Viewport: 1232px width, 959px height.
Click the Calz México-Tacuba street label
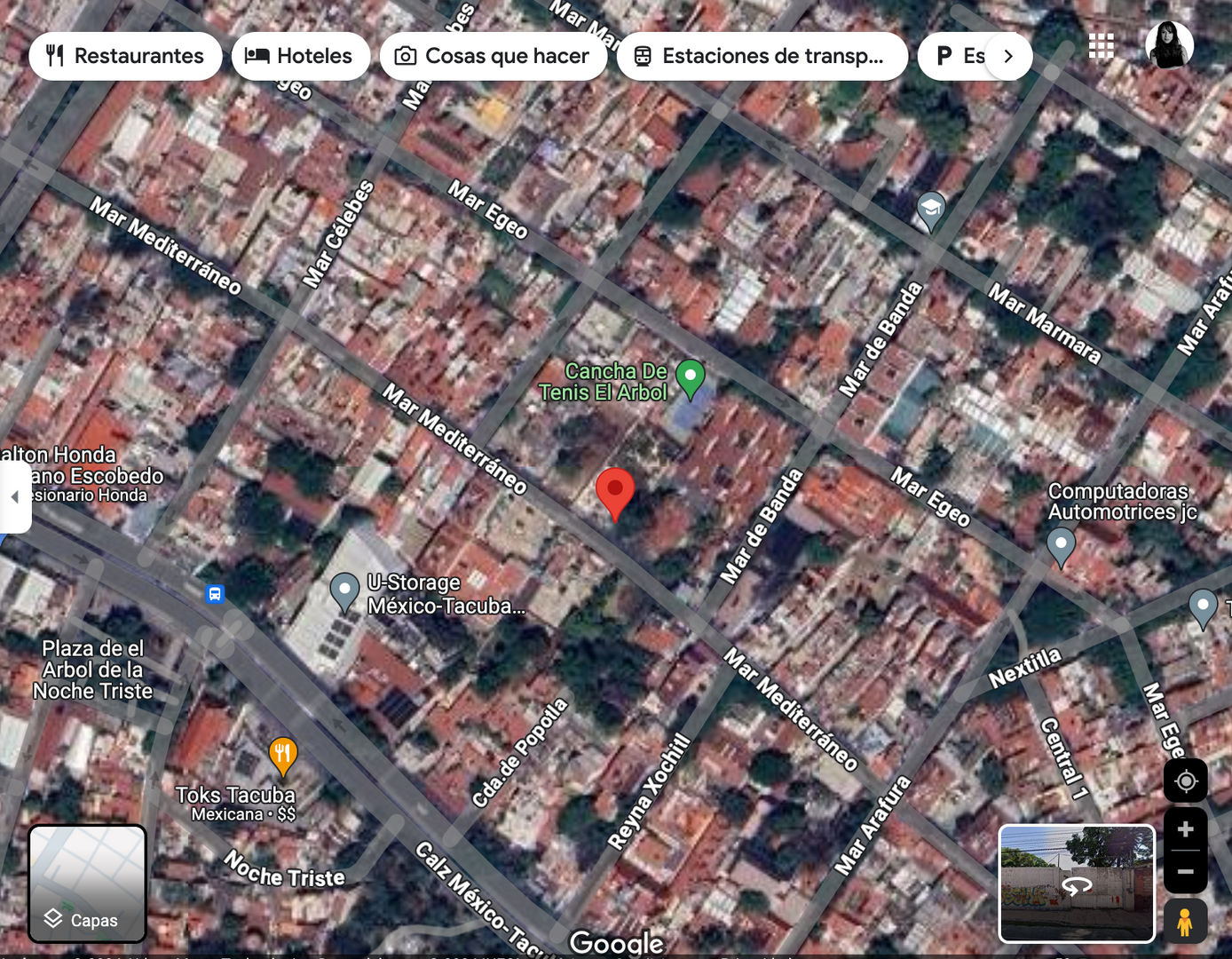tap(484, 899)
